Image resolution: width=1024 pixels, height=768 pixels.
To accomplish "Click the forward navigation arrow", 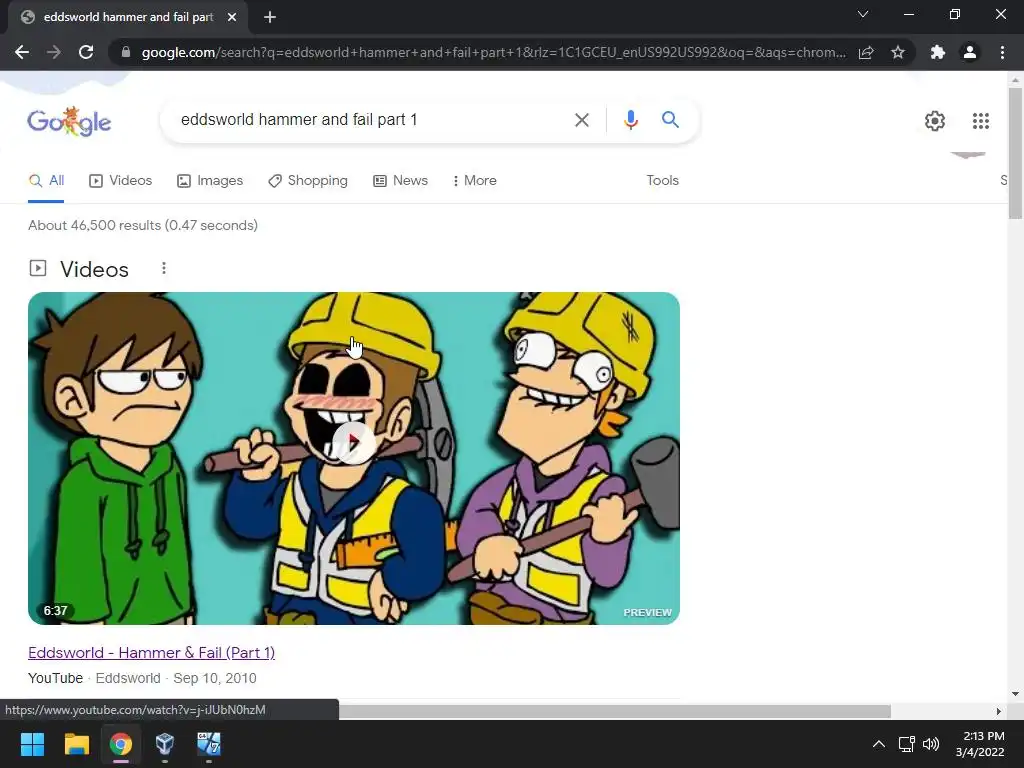I will click(x=54, y=52).
